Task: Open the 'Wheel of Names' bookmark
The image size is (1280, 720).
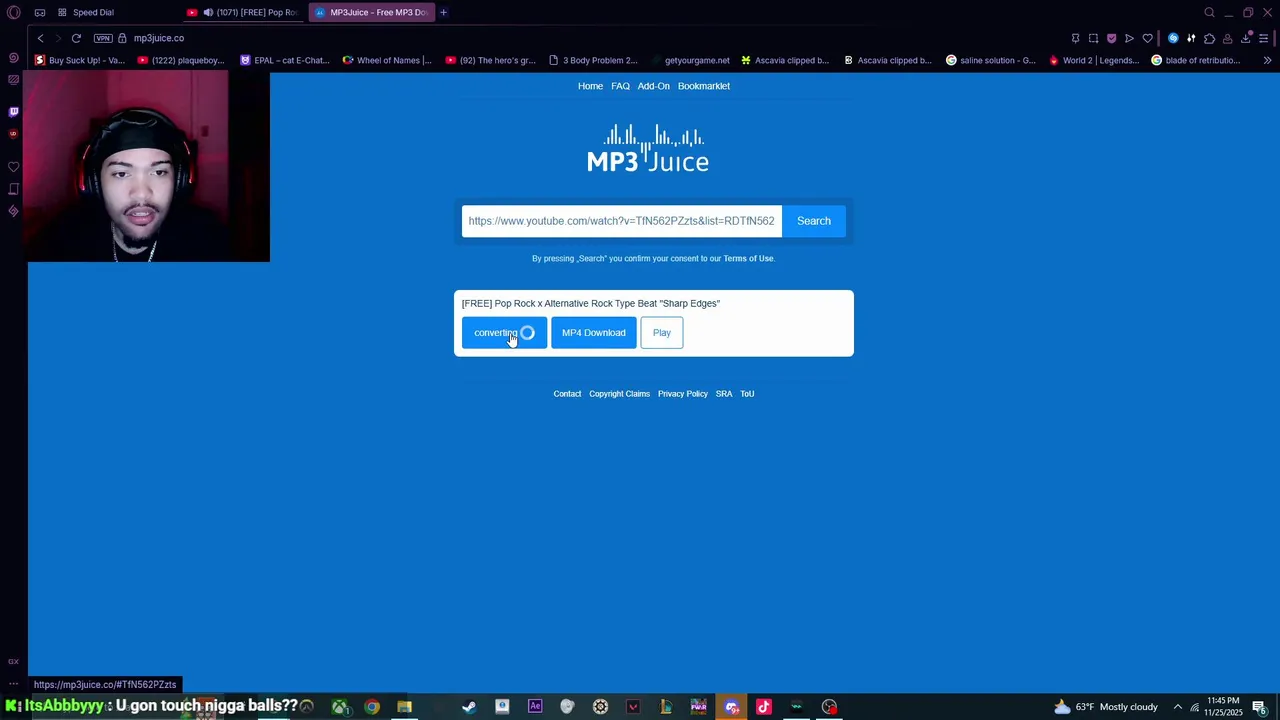Action: pyautogui.click(x=387, y=60)
